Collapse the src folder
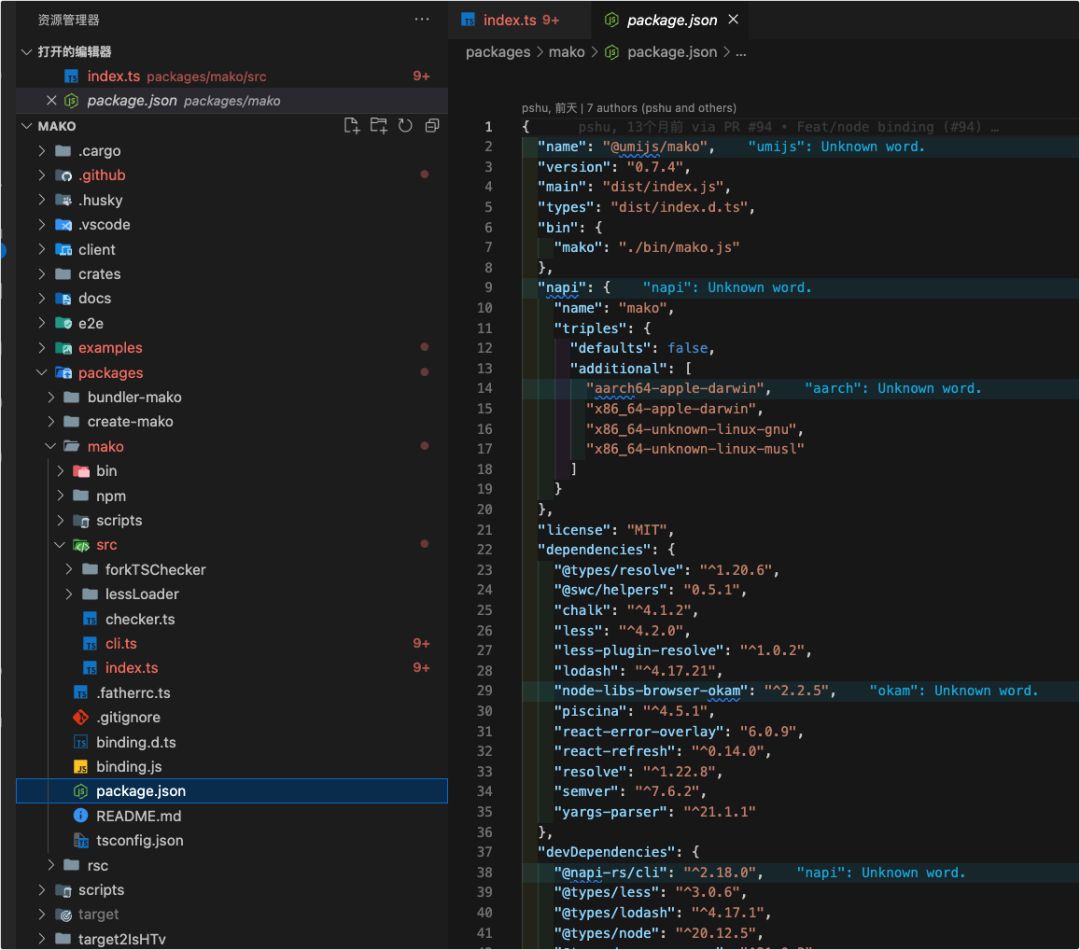The height and width of the screenshot is (950, 1080). click(107, 545)
